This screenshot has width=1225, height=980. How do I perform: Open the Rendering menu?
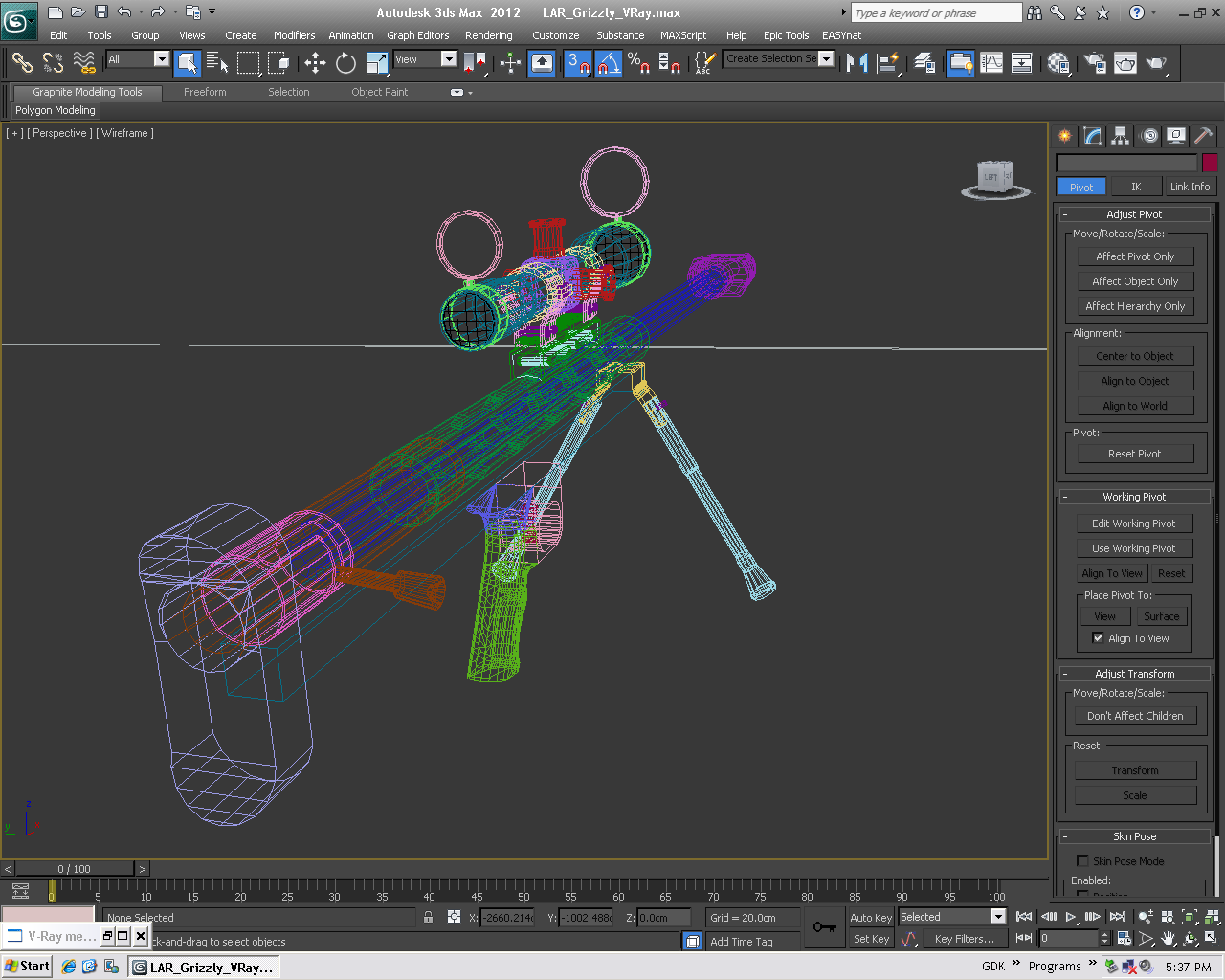pos(488,35)
